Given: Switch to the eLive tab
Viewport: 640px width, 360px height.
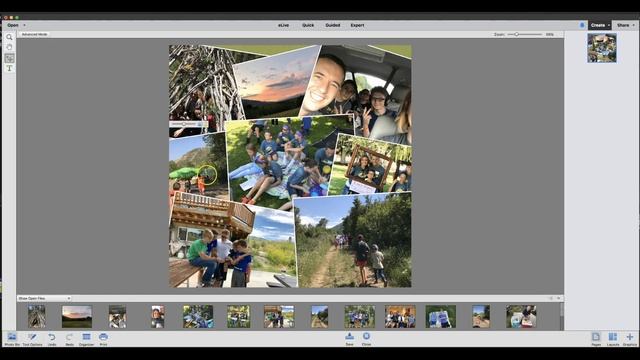Looking at the screenshot, I should 283,25.
